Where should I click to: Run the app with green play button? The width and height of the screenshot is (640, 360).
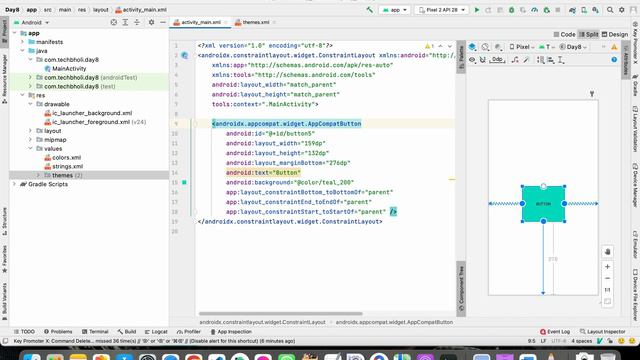(x=476, y=10)
